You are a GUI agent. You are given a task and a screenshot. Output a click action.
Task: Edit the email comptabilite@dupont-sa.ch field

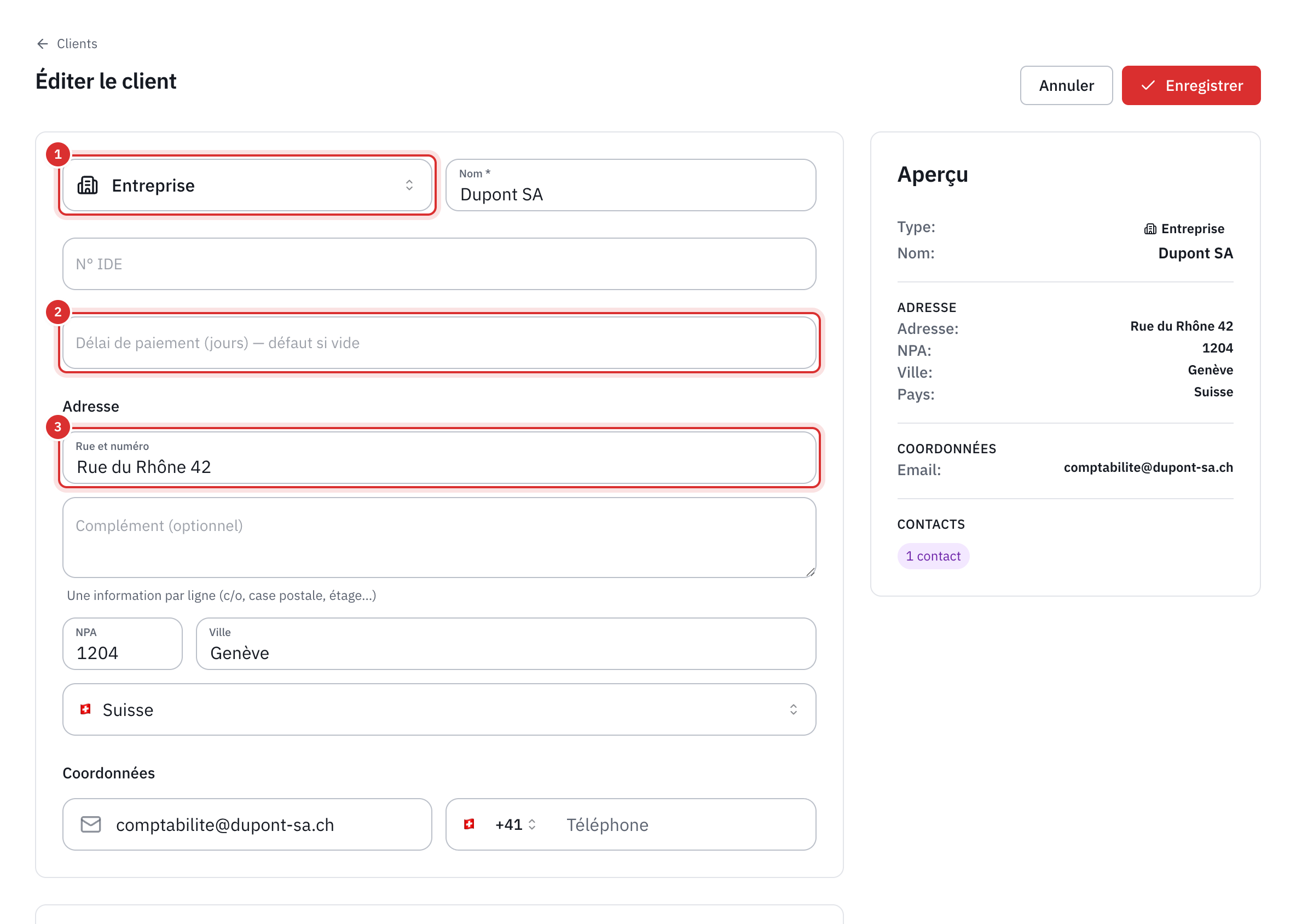[x=247, y=824]
